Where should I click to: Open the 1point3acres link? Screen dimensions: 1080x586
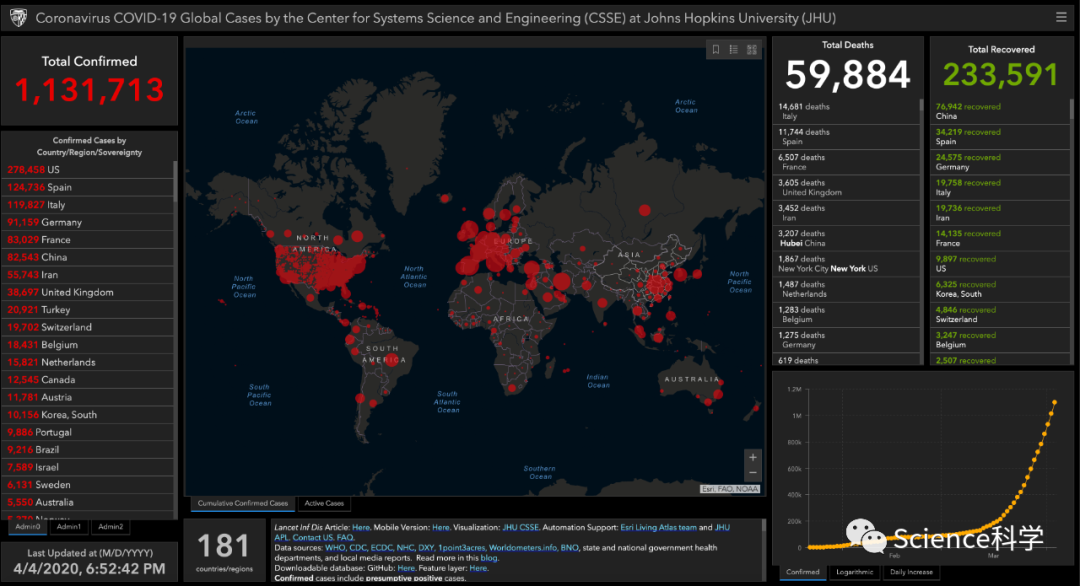461,548
